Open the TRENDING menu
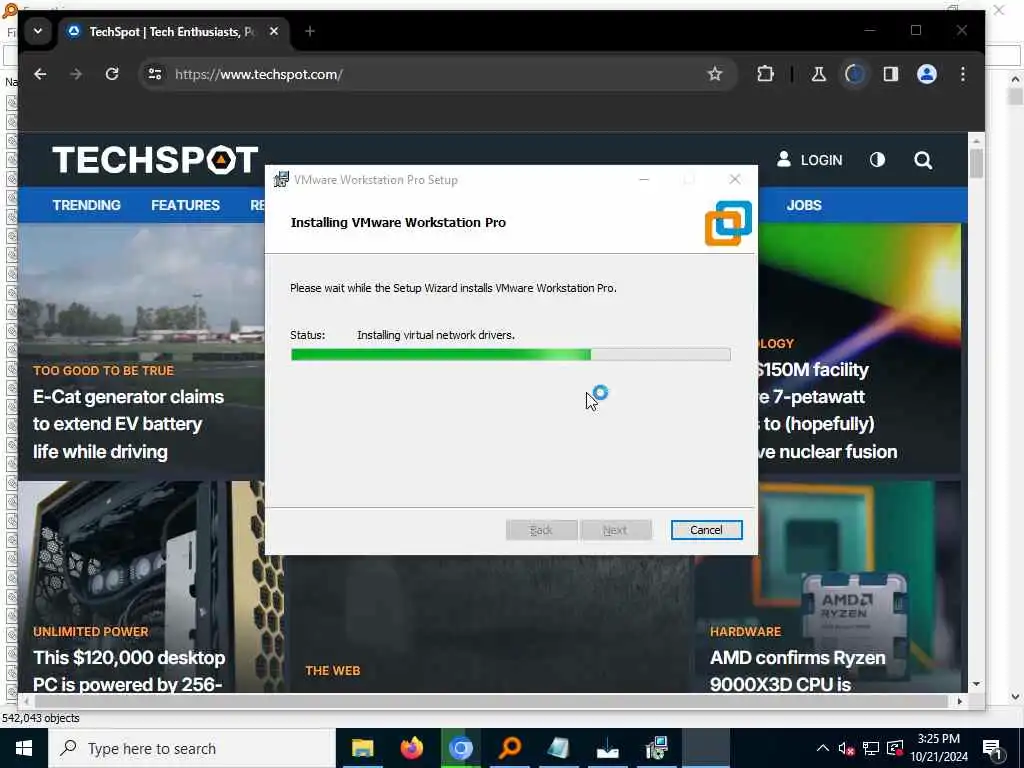The height and width of the screenshot is (768, 1024). (86, 205)
